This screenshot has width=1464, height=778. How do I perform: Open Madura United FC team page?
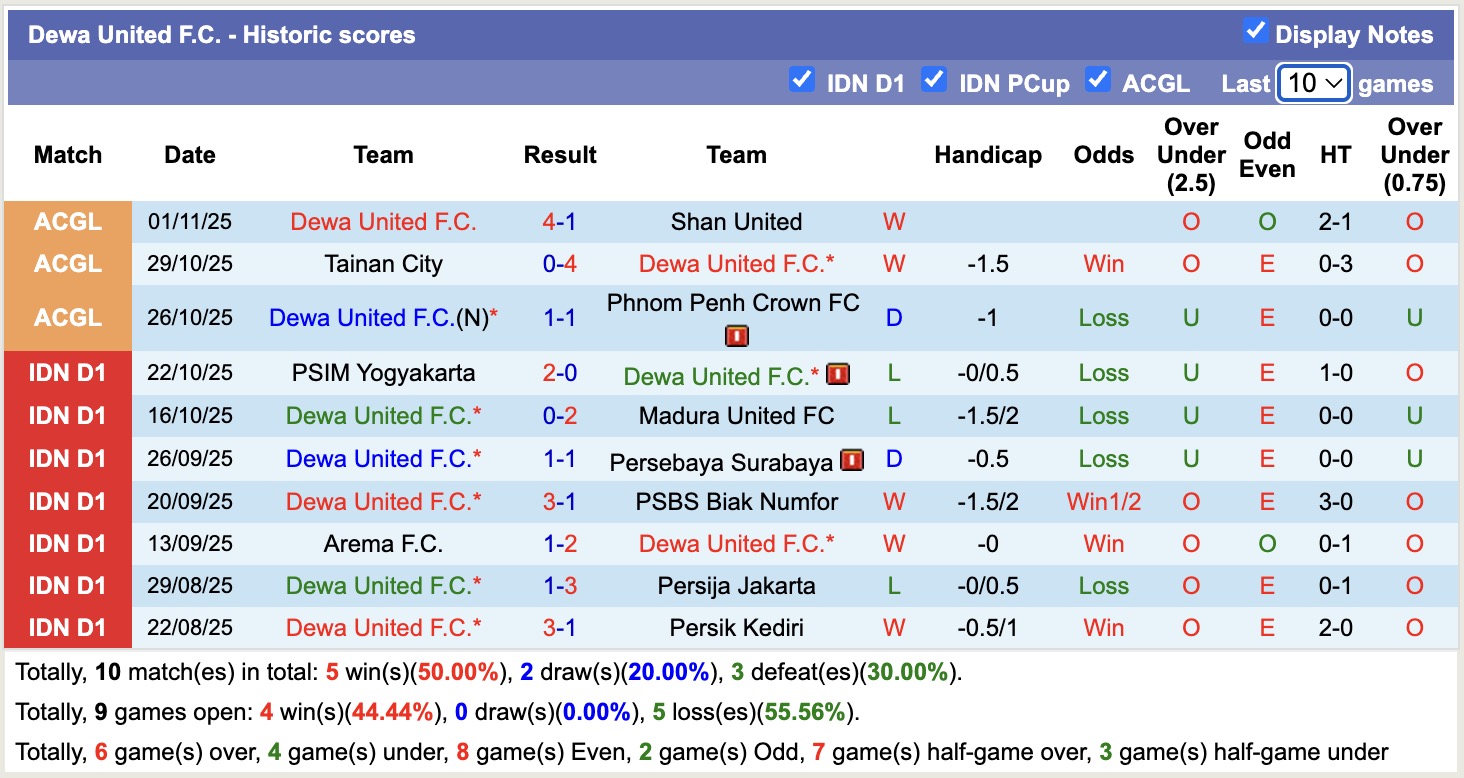tap(736, 415)
